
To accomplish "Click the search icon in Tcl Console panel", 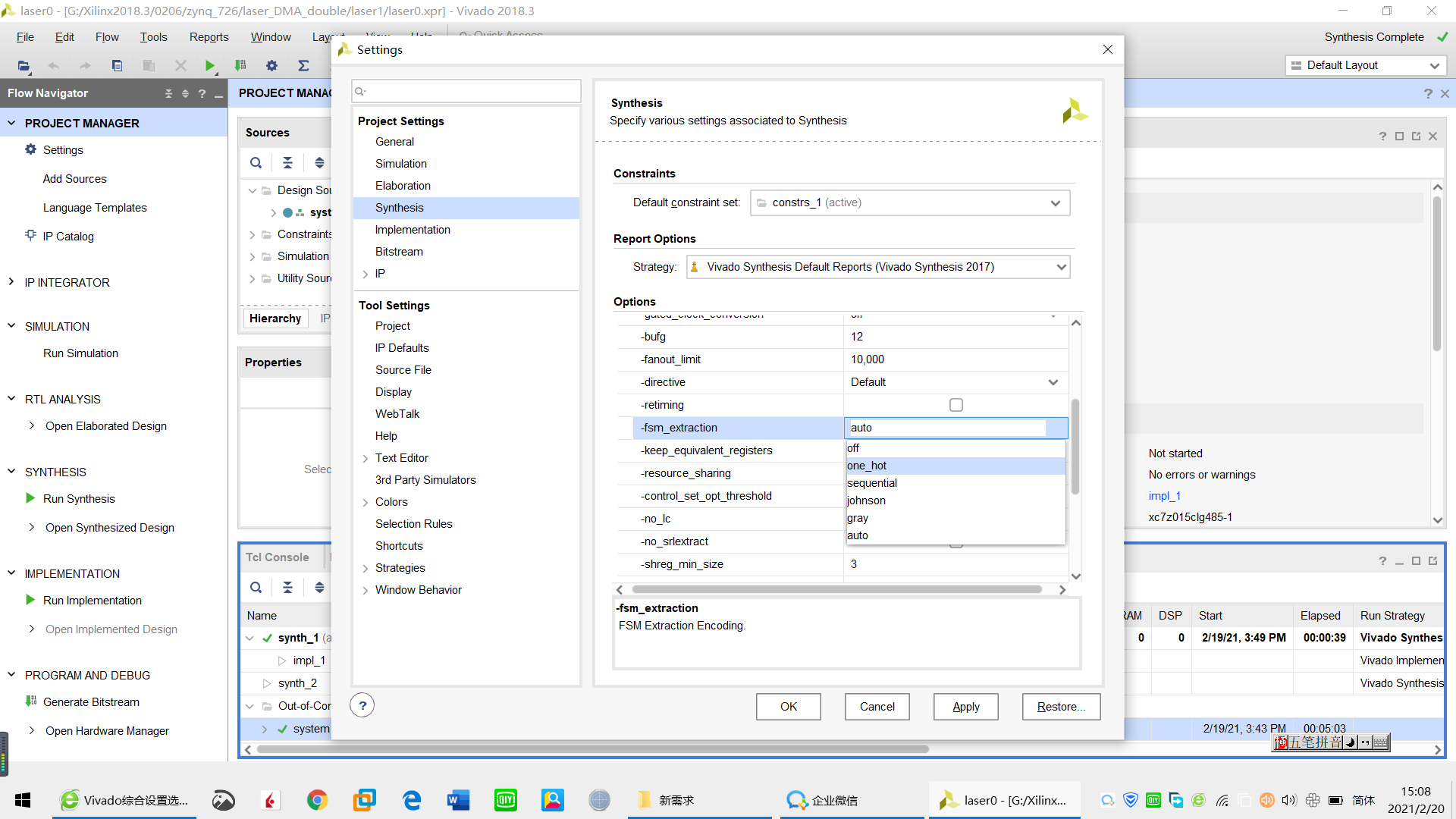I will [x=256, y=587].
